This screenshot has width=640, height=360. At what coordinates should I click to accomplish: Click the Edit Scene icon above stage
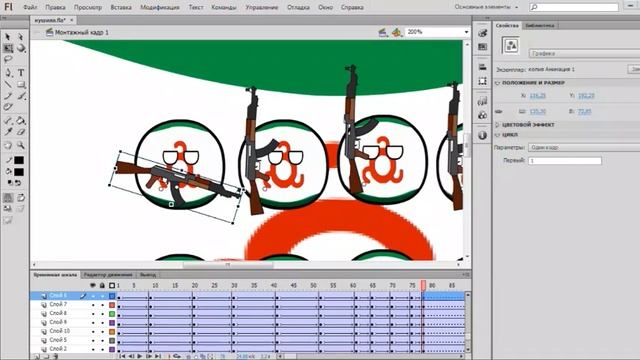point(382,32)
